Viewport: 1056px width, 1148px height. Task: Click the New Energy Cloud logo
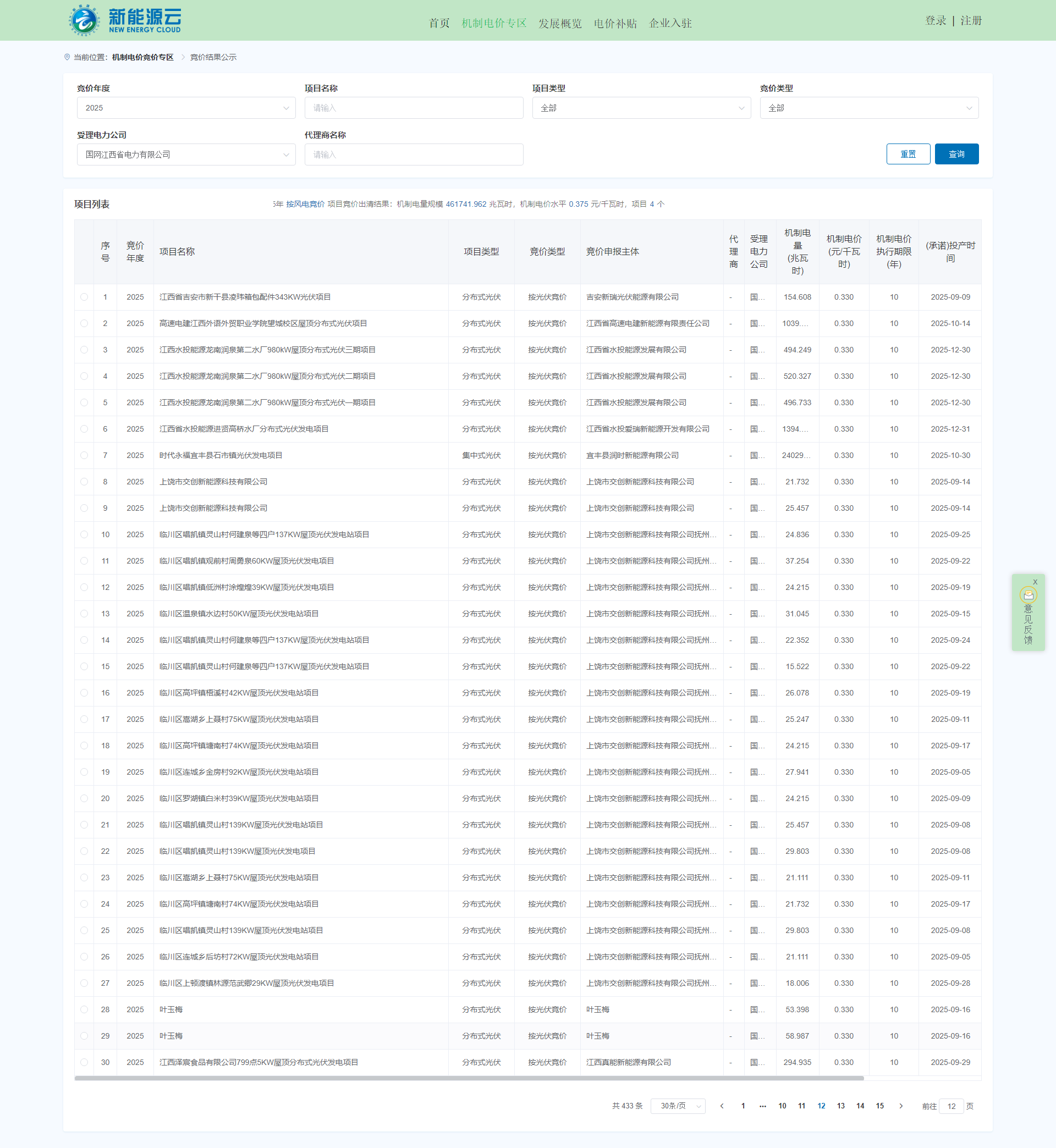point(125,20)
